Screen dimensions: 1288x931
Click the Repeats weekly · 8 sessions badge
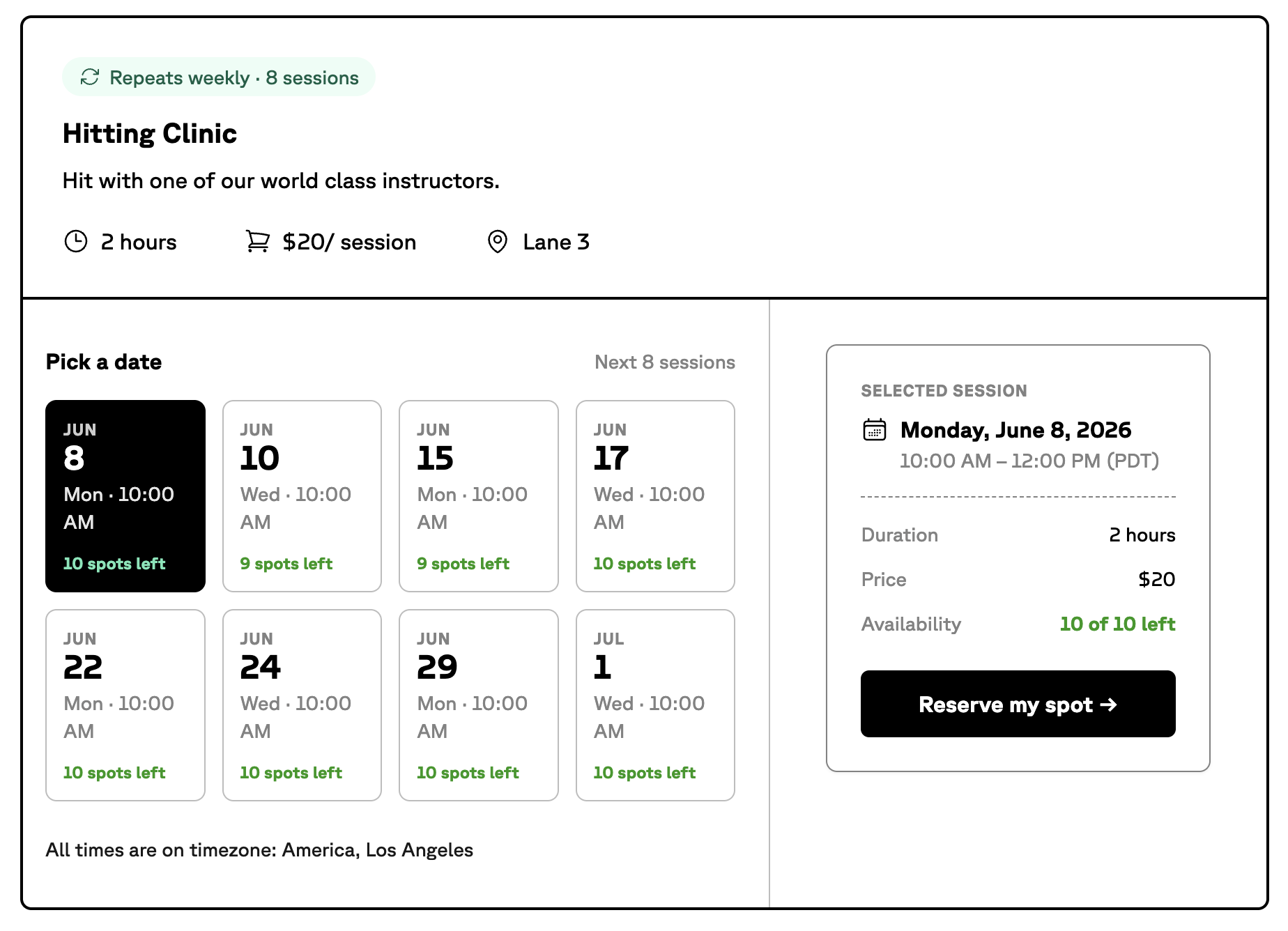tap(219, 77)
